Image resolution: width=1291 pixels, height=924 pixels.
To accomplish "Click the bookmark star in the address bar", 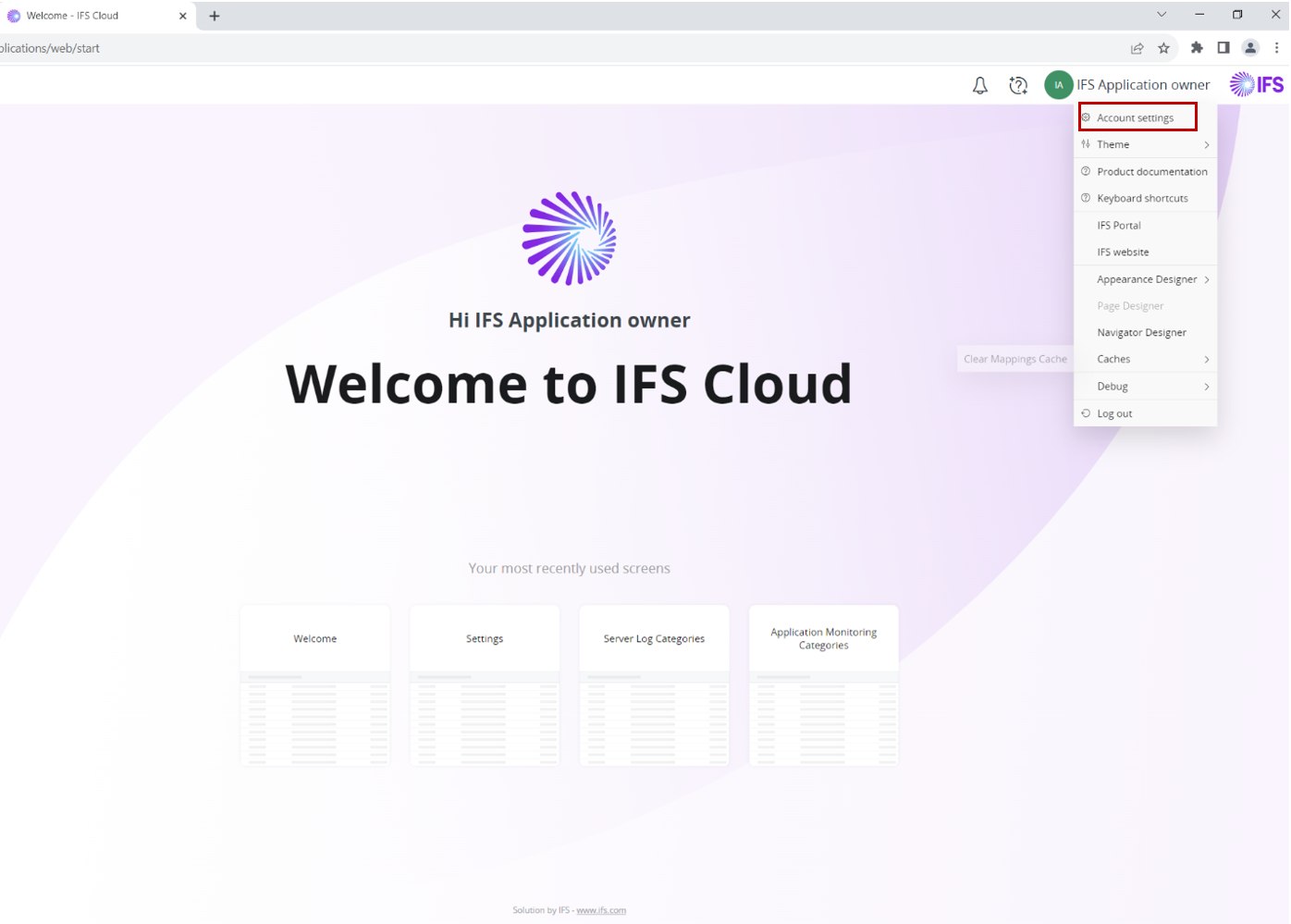I will click(1162, 47).
